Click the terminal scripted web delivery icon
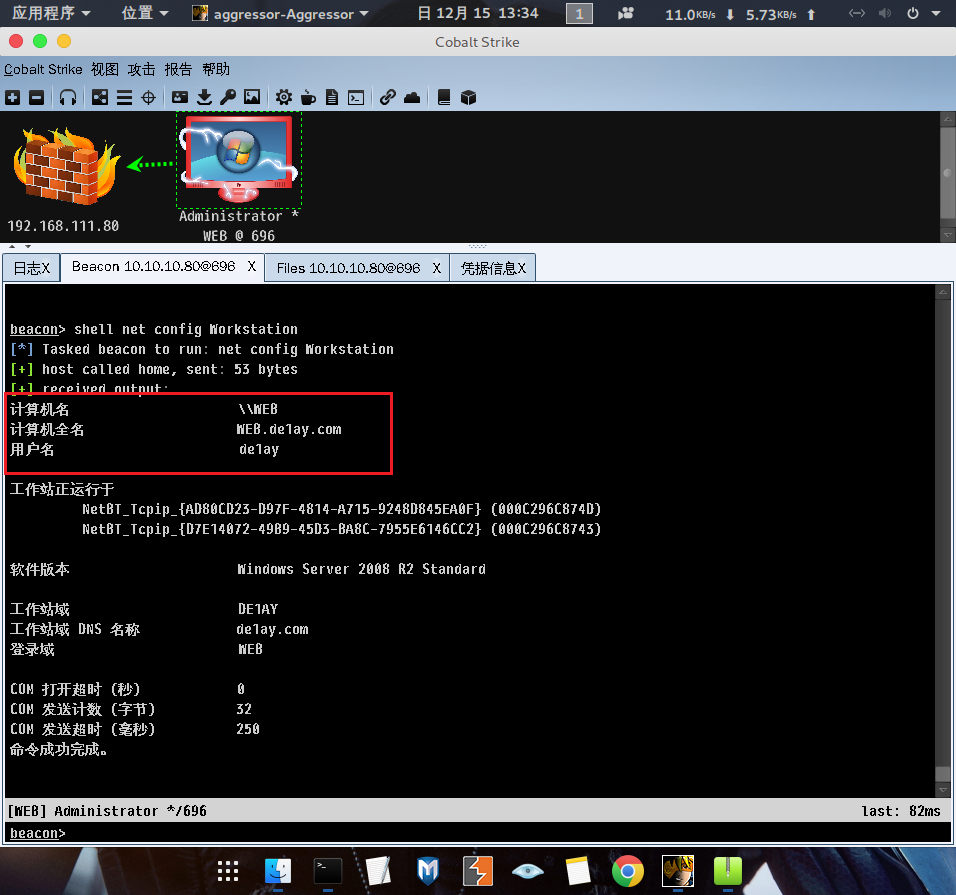Image resolution: width=956 pixels, height=895 pixels. (x=356, y=98)
